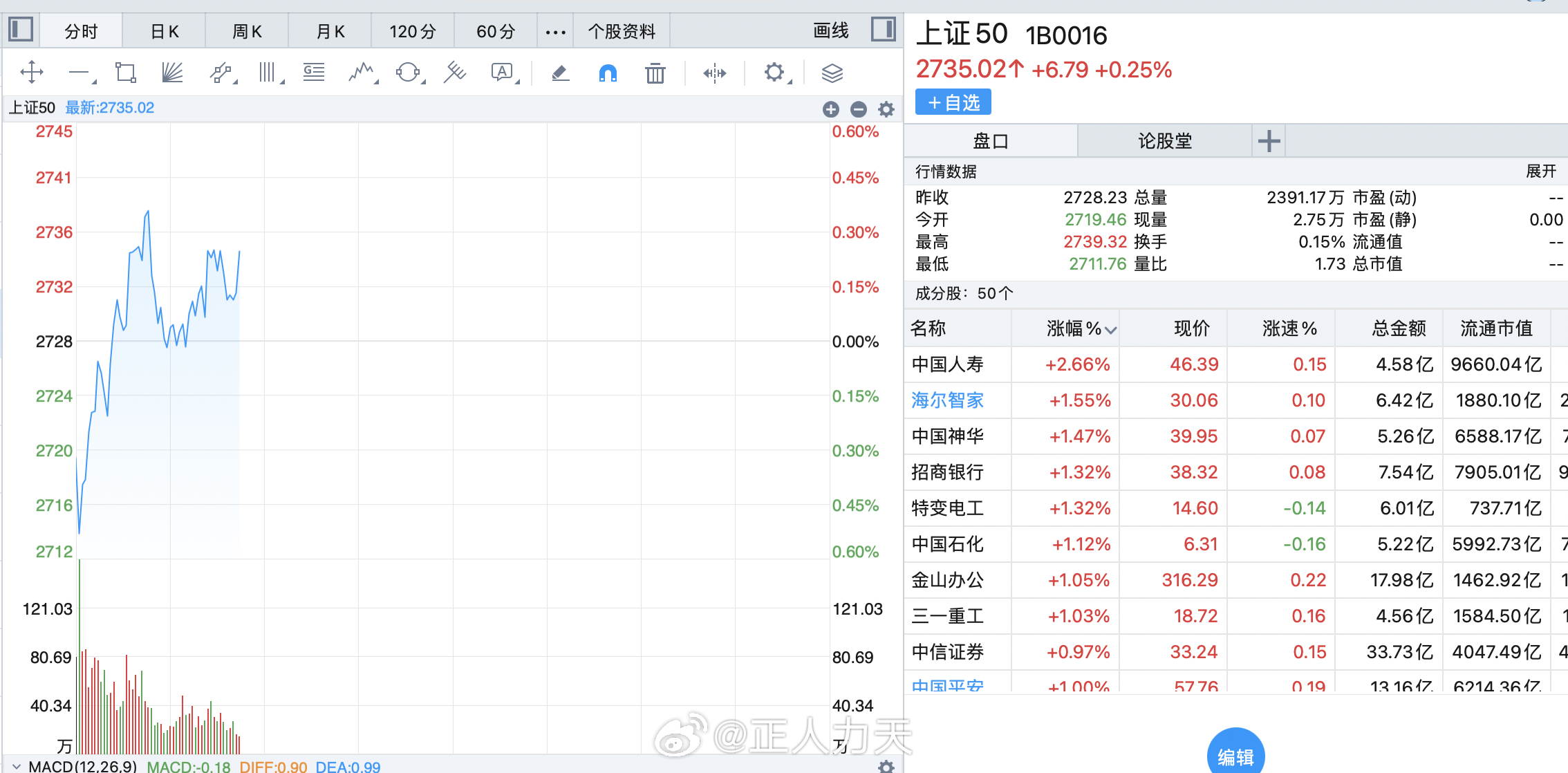Screen dimensions: 1568x773
Task: Toggle the magnet snap tool
Action: 608,72
